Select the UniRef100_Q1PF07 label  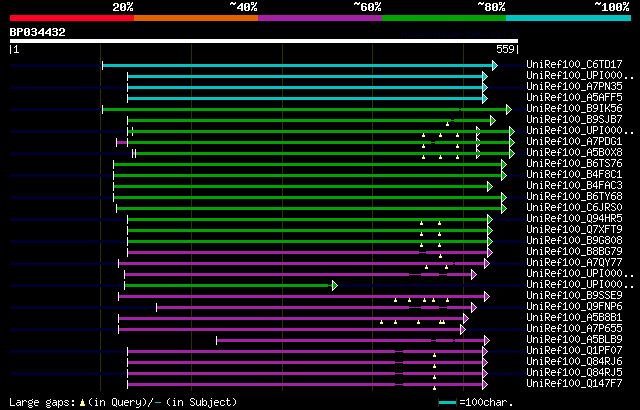coord(574,350)
